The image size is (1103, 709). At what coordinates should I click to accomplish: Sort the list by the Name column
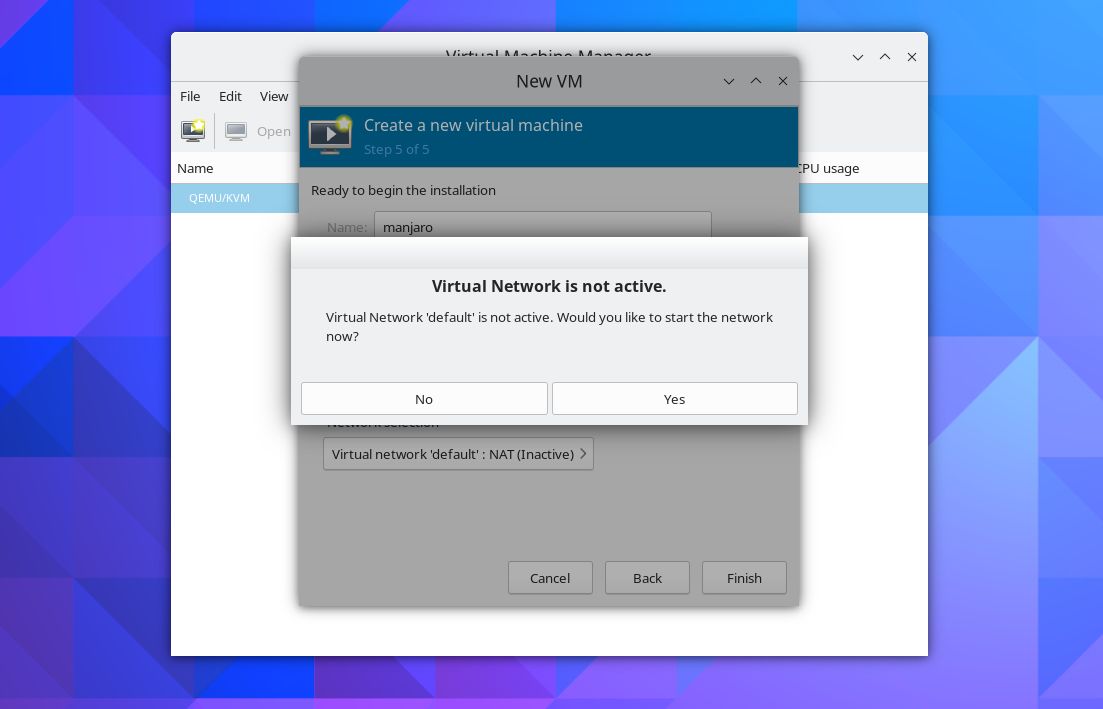click(196, 168)
